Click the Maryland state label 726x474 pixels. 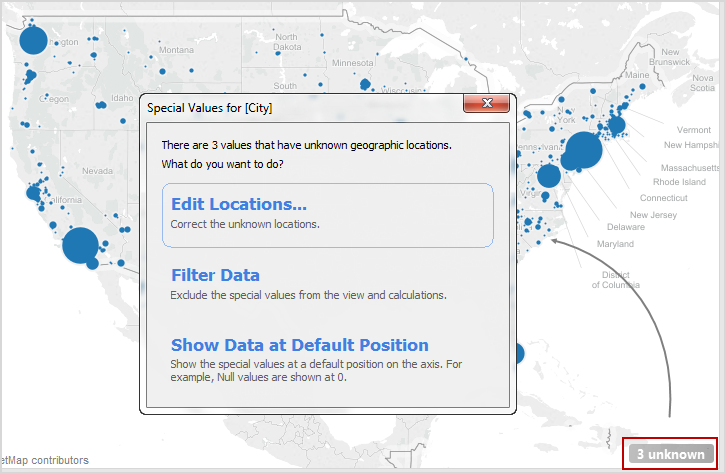tap(615, 244)
